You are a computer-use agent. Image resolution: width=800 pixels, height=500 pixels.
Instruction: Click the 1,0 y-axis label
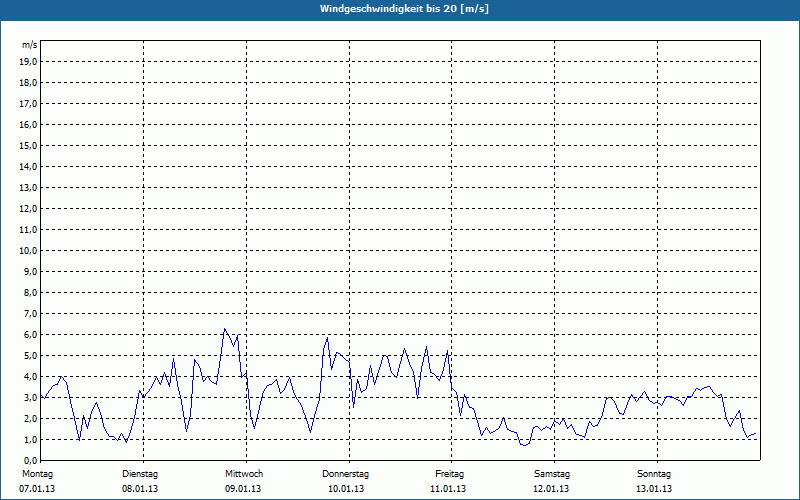(31, 439)
